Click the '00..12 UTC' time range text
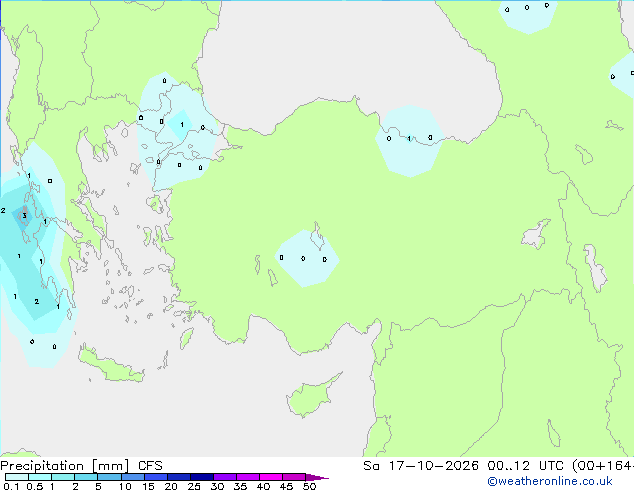 click(525, 466)
